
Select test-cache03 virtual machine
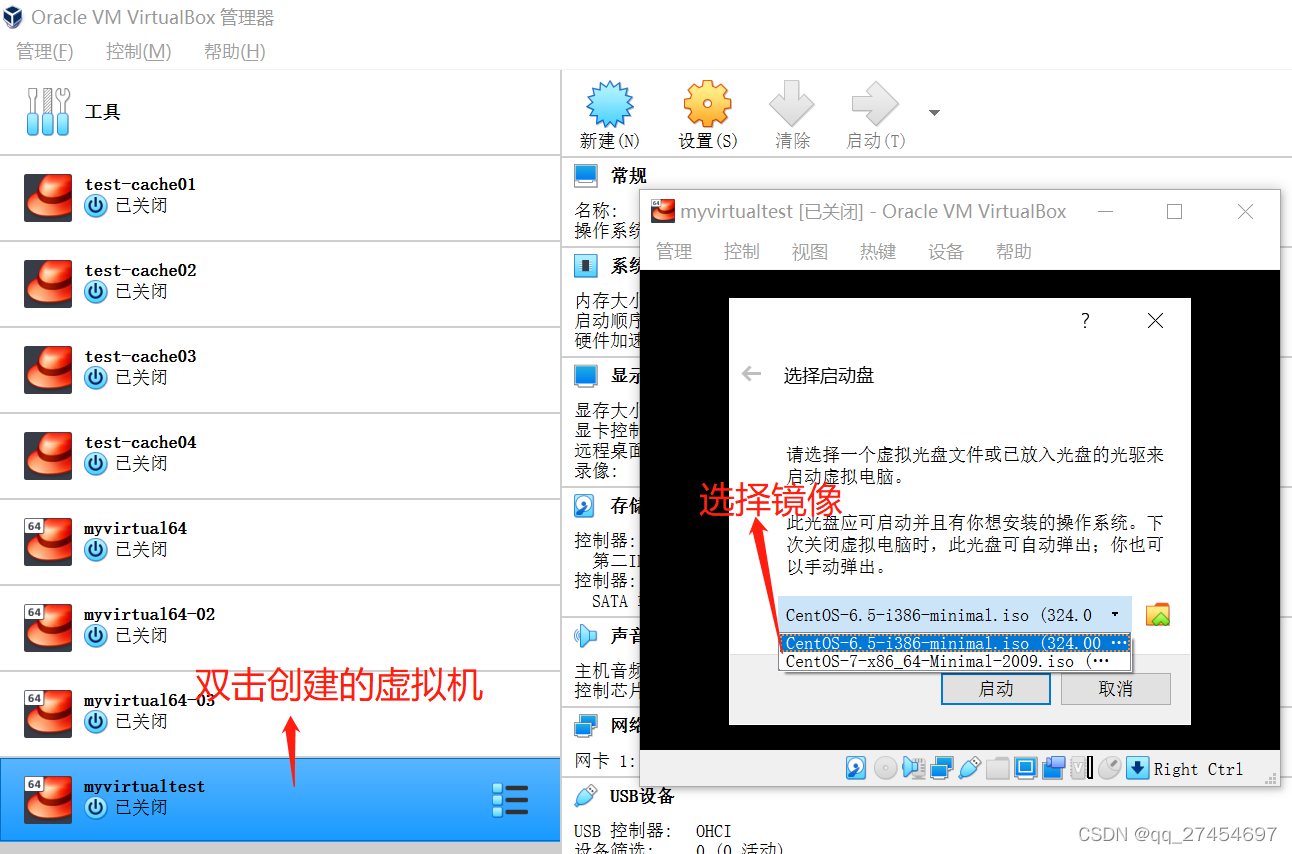[280, 370]
